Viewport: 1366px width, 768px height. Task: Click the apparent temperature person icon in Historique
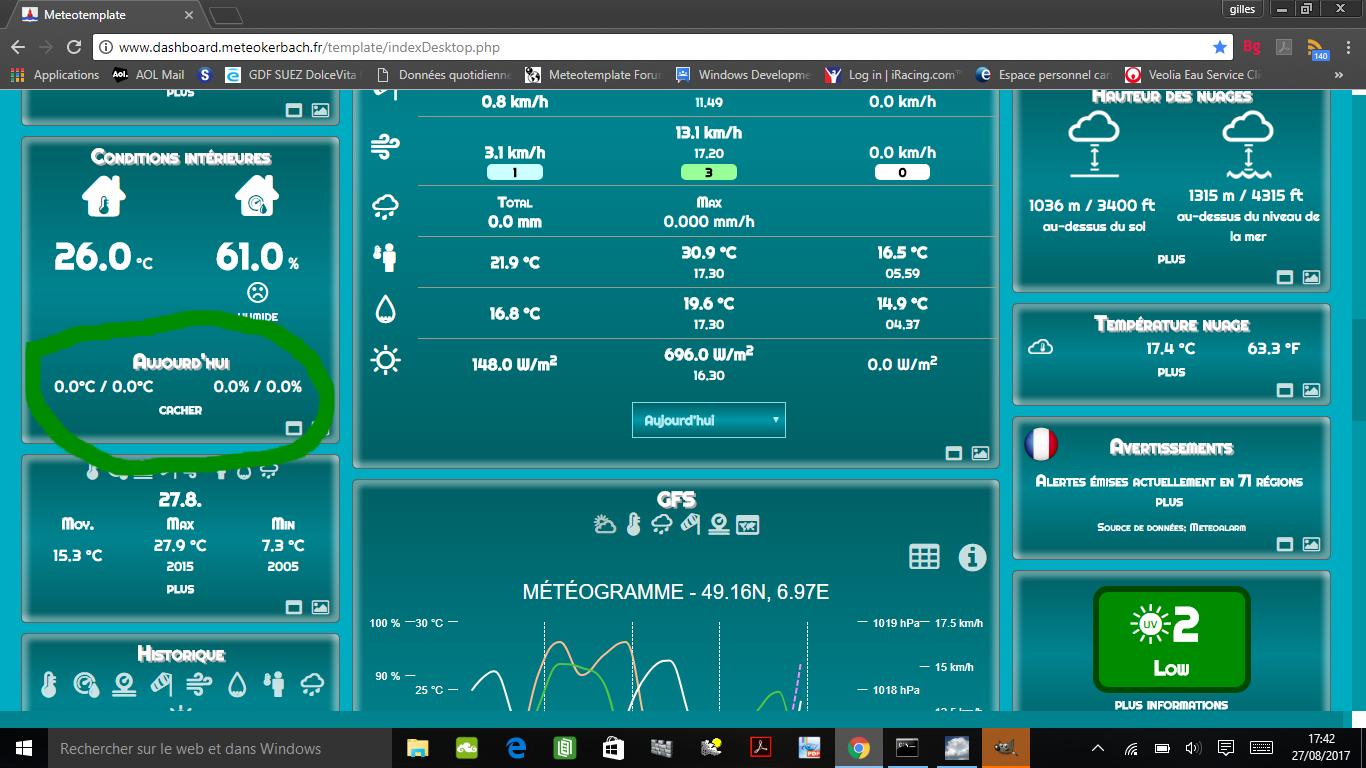(x=274, y=685)
